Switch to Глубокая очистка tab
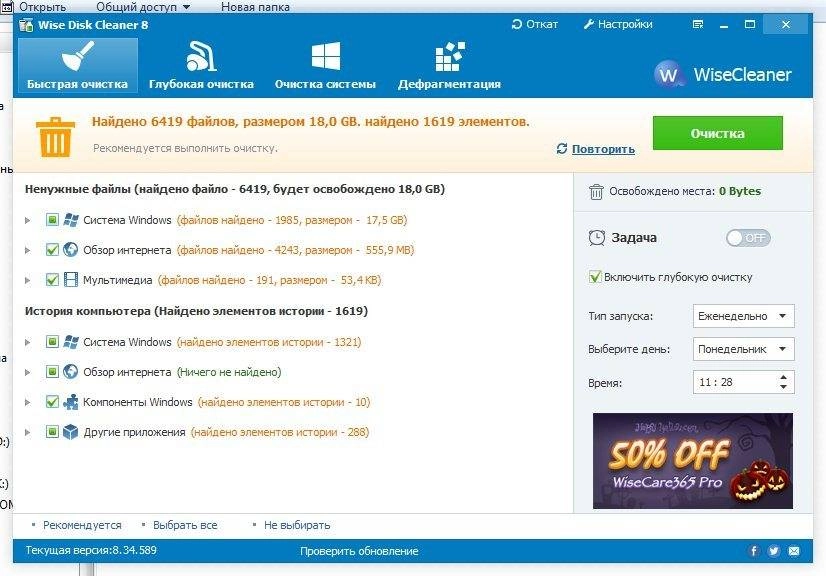826x576 pixels. click(201, 65)
